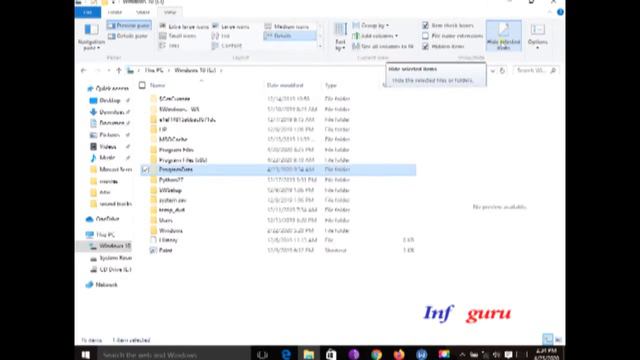Expand the layout gallery more arrow
Image resolution: width=640 pixels, height=360 pixels.
[320, 46]
